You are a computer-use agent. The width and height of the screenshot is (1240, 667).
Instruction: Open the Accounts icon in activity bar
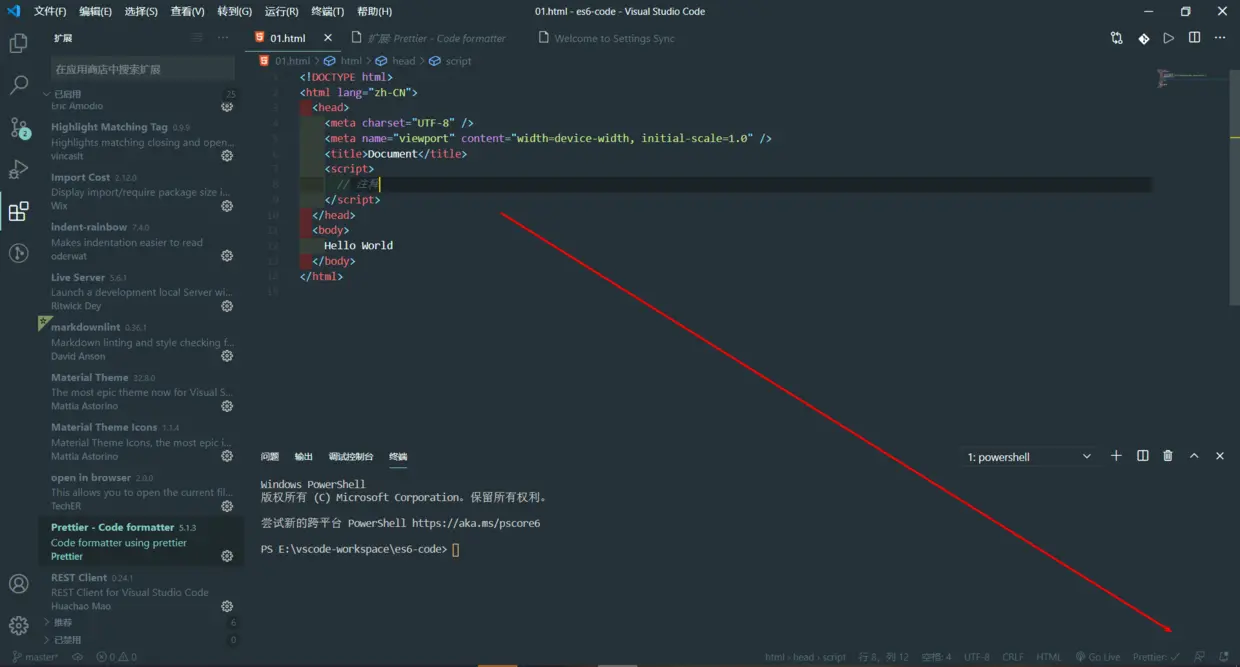tap(18, 584)
